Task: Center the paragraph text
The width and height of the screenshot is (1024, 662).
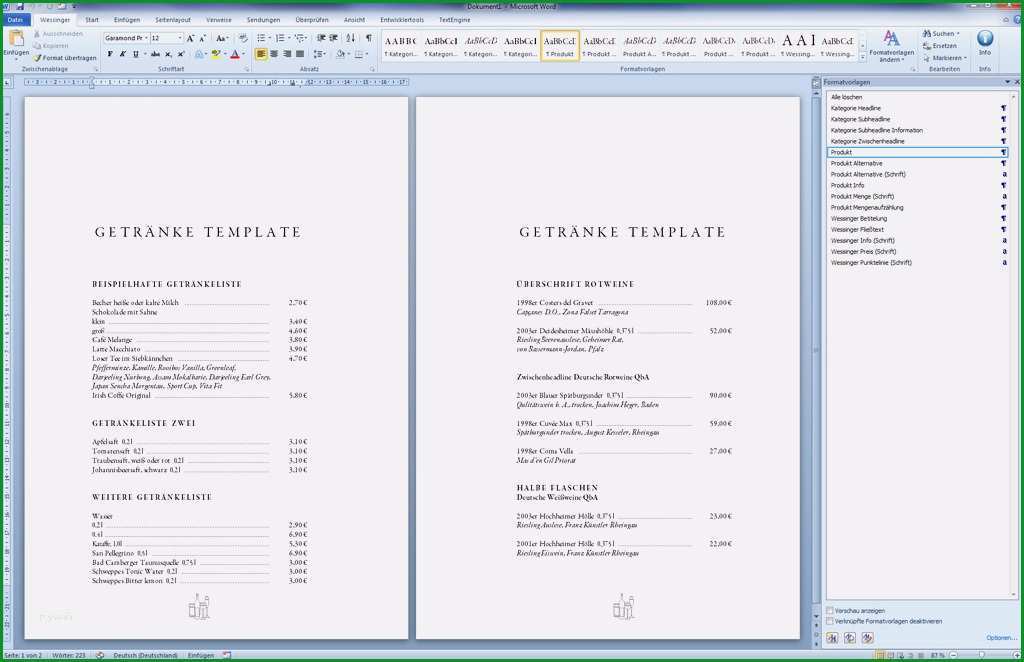Action: pos(274,54)
